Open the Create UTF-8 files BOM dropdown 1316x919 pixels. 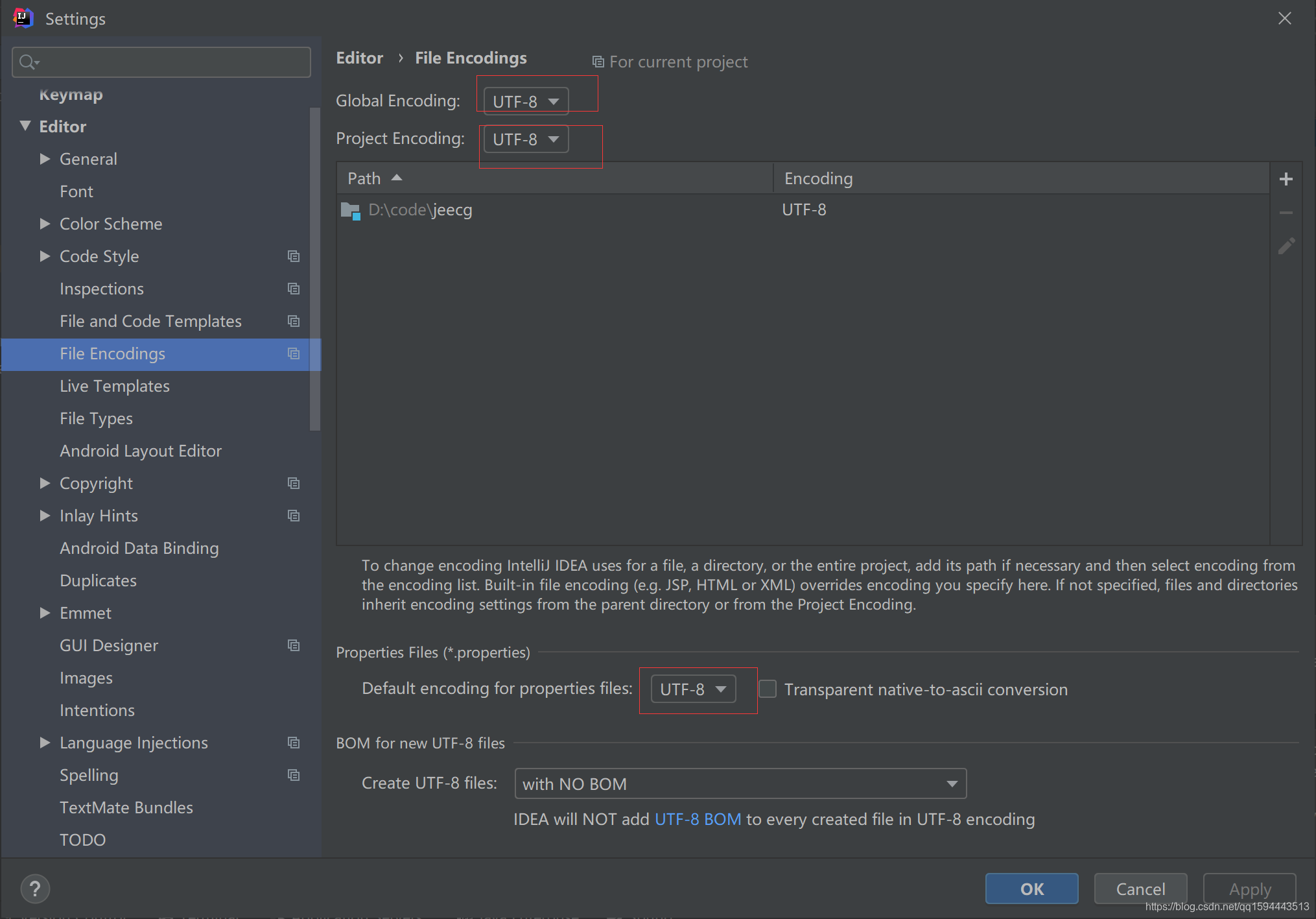pyautogui.click(x=740, y=783)
